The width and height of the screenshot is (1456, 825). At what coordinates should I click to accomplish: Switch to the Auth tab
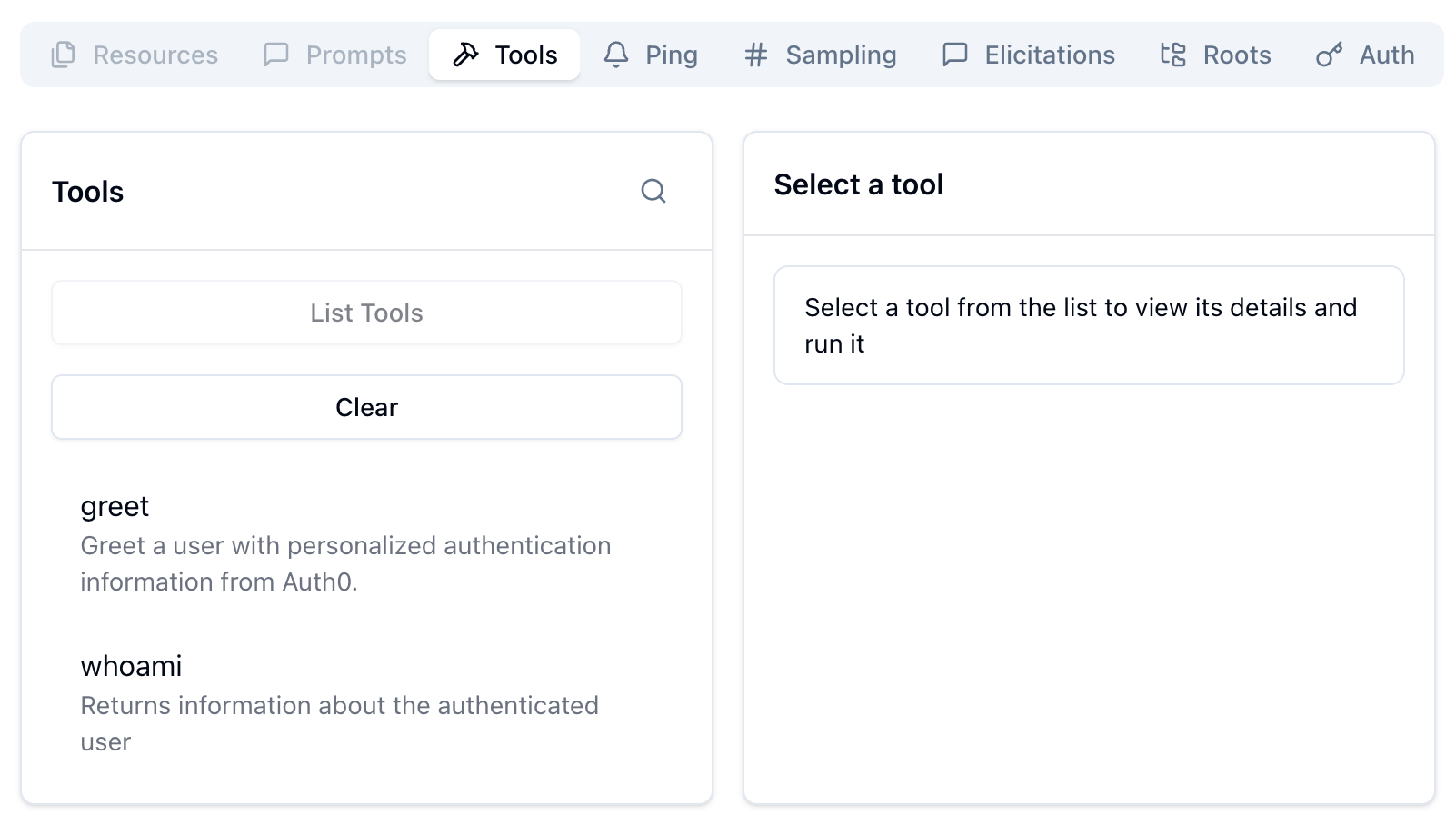click(x=1365, y=55)
